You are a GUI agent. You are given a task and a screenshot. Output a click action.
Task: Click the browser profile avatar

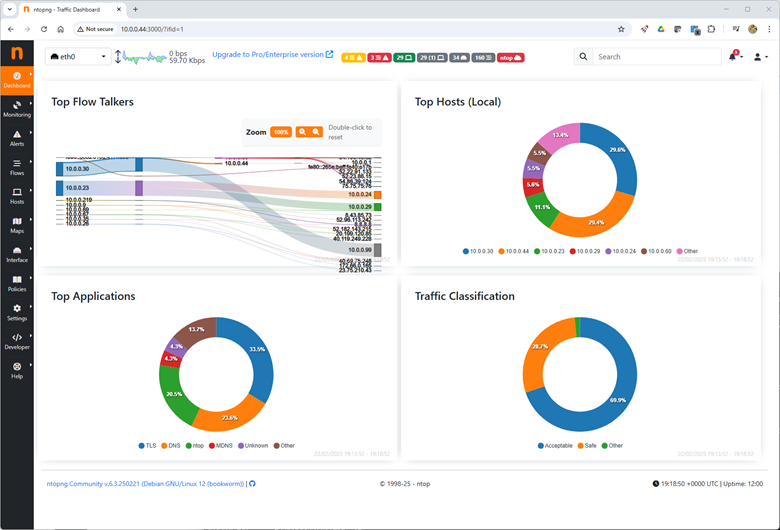[753, 29]
